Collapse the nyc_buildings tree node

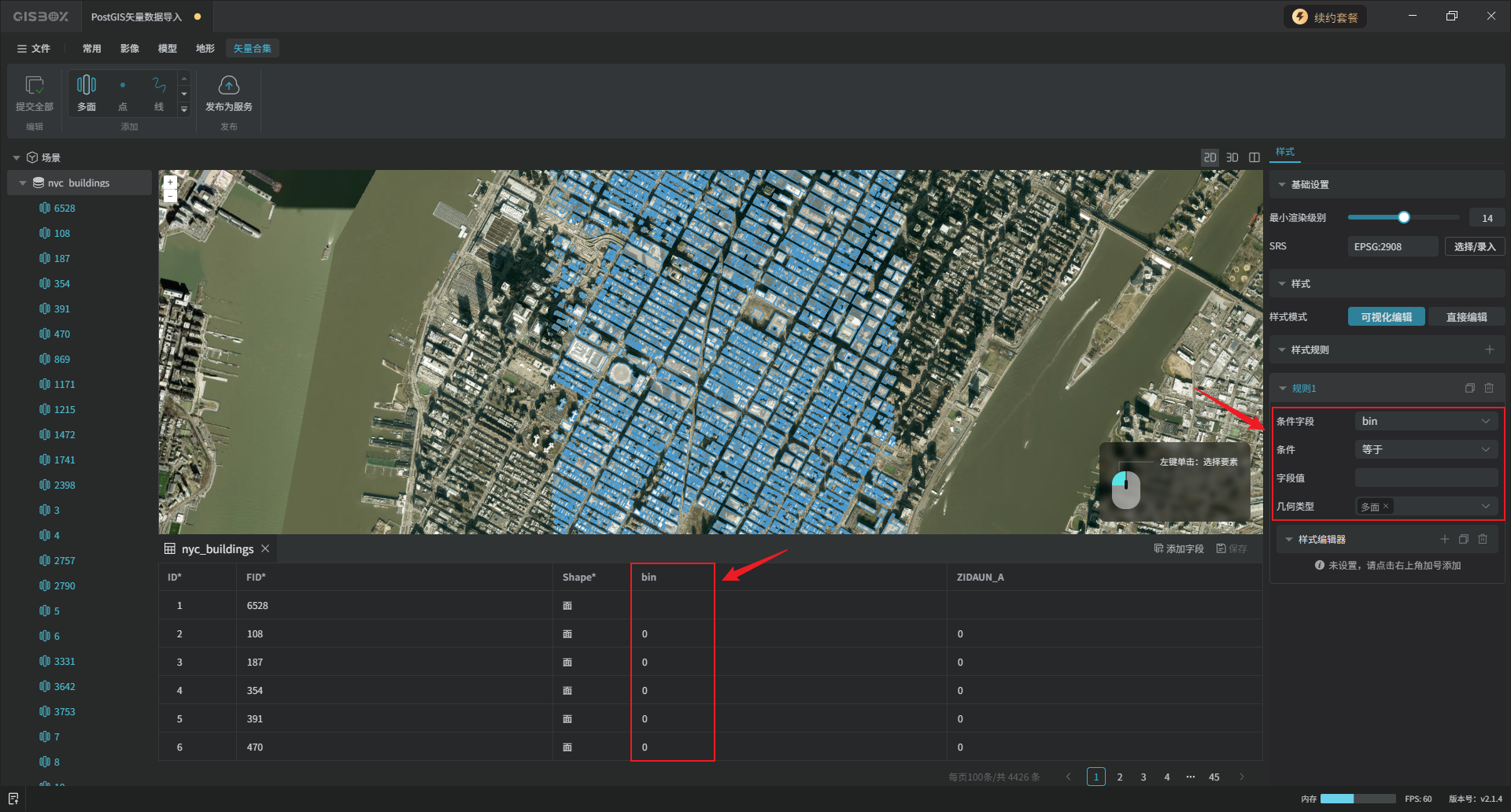[23, 183]
